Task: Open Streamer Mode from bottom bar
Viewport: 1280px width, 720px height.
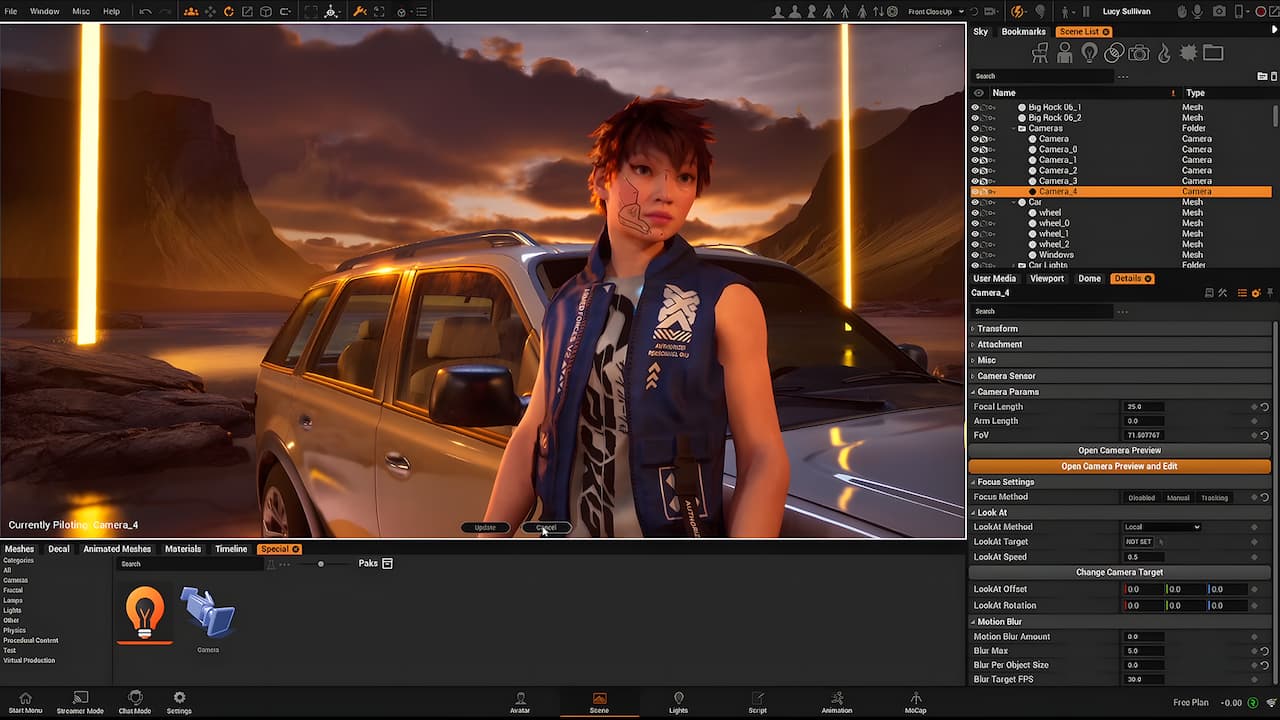Action: pyautogui.click(x=80, y=703)
